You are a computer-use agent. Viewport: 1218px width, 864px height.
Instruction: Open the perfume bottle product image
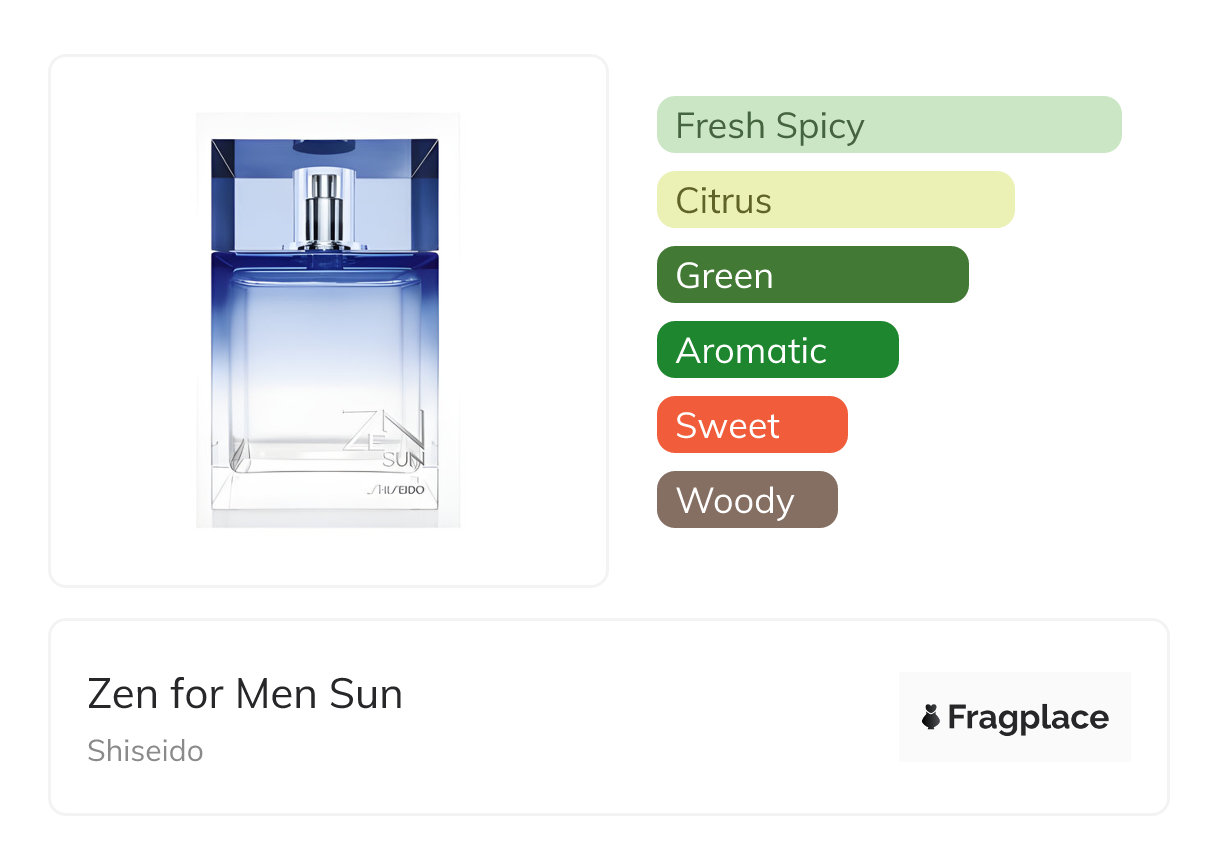328,320
